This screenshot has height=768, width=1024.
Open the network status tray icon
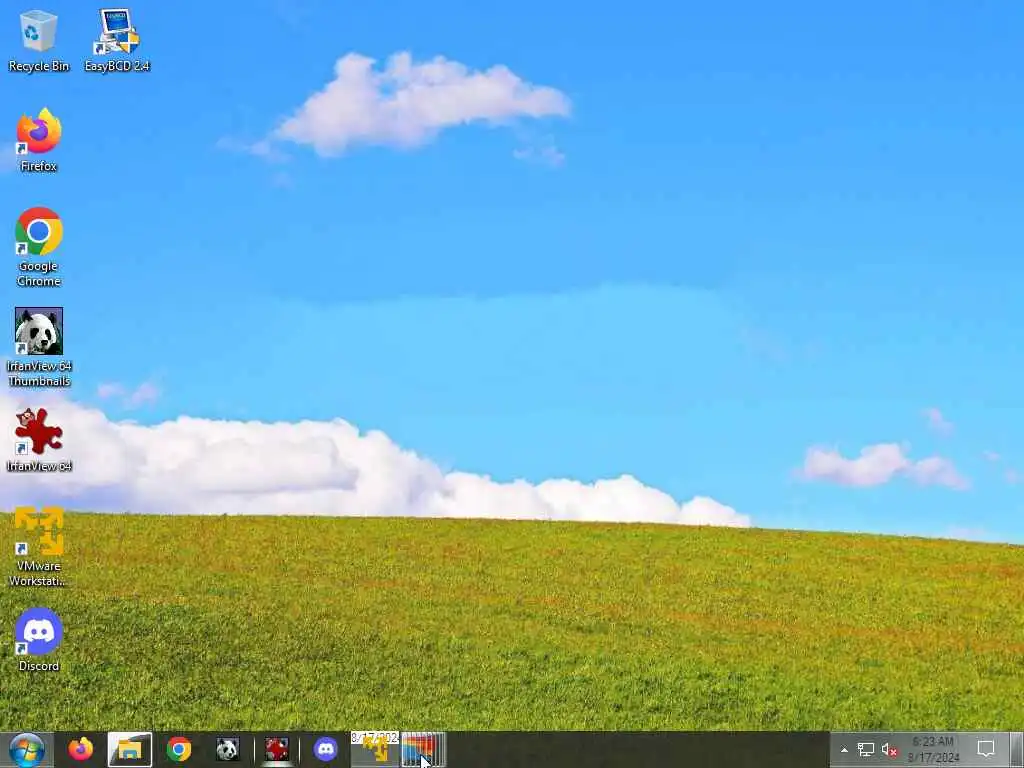pos(866,750)
